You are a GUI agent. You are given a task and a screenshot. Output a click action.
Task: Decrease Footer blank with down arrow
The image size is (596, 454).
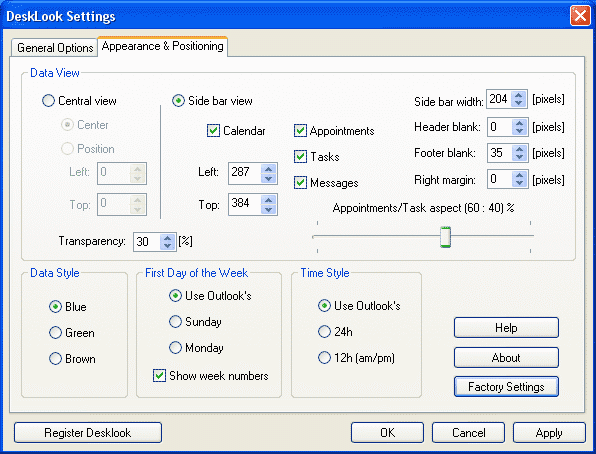[x=519, y=157]
